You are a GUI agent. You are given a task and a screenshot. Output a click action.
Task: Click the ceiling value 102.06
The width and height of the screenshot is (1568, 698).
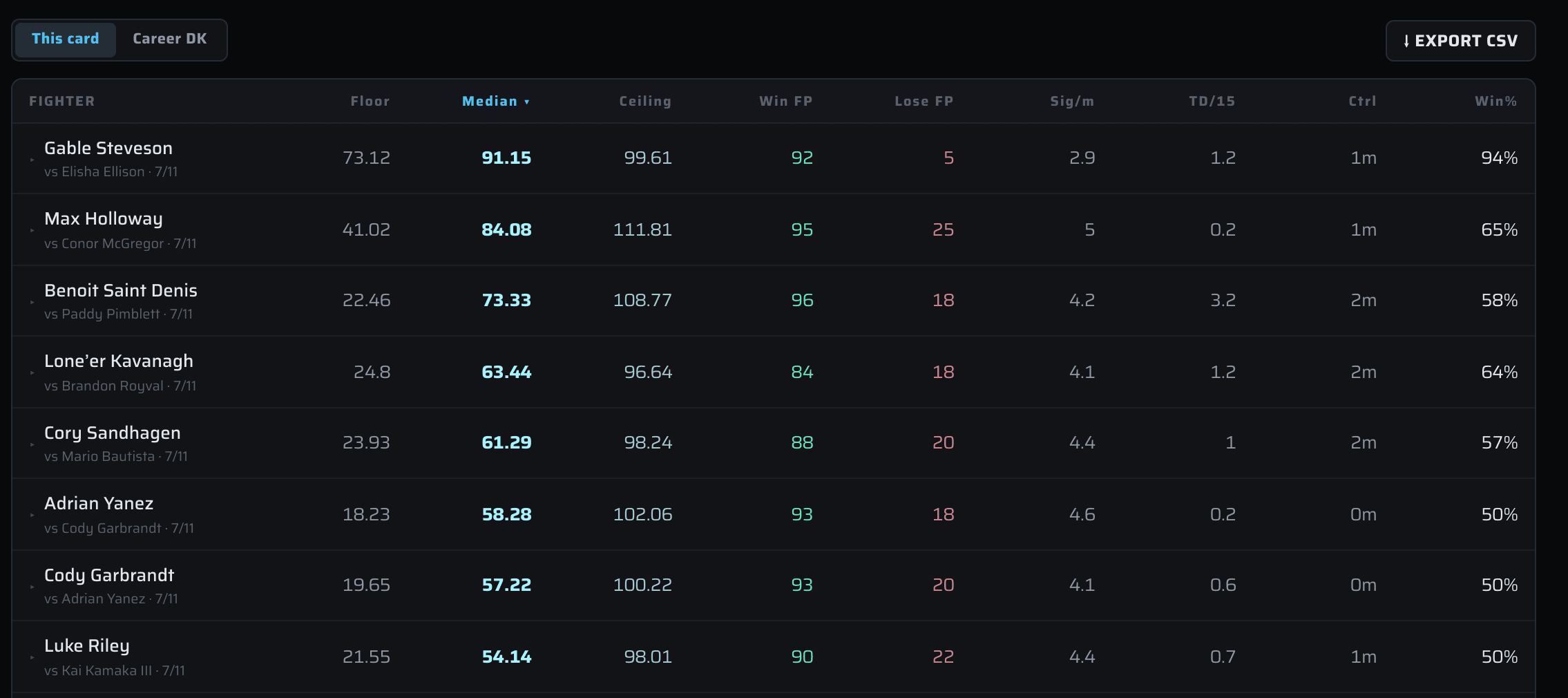pyautogui.click(x=642, y=514)
